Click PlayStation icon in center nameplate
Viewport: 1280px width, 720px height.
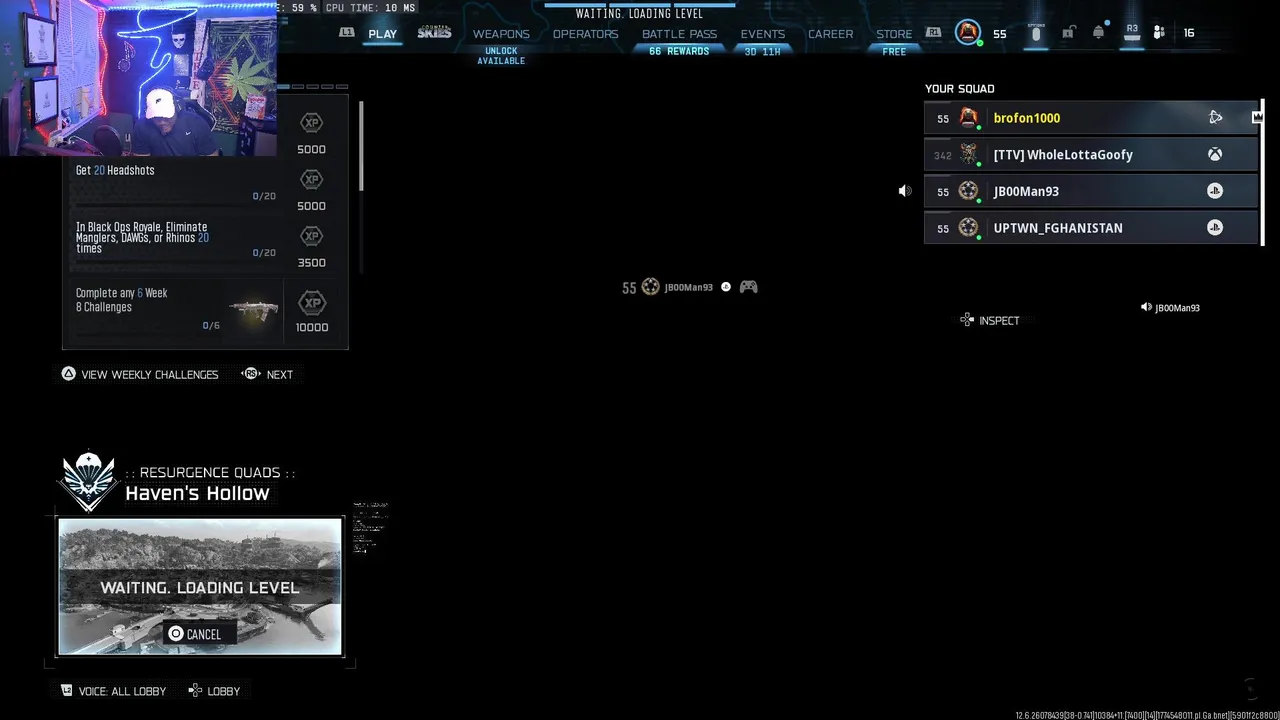point(726,287)
